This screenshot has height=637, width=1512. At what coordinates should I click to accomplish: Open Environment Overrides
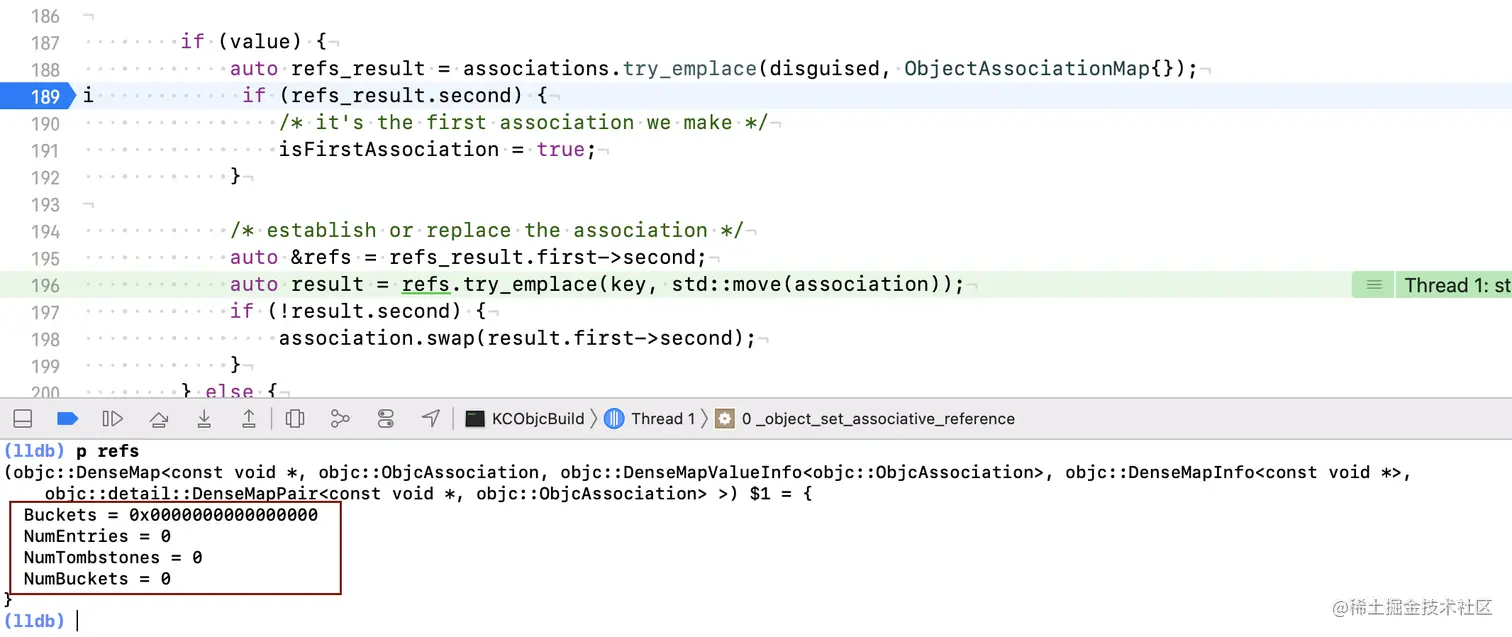click(x=386, y=419)
